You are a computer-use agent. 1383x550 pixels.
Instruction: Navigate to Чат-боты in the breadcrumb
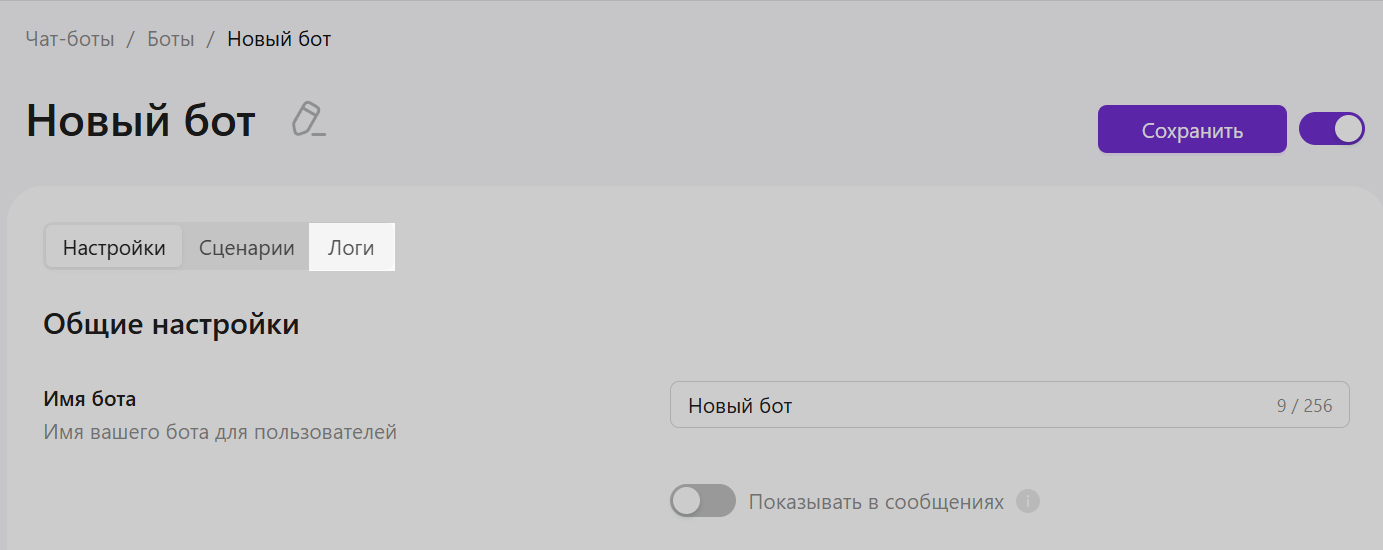[70, 40]
